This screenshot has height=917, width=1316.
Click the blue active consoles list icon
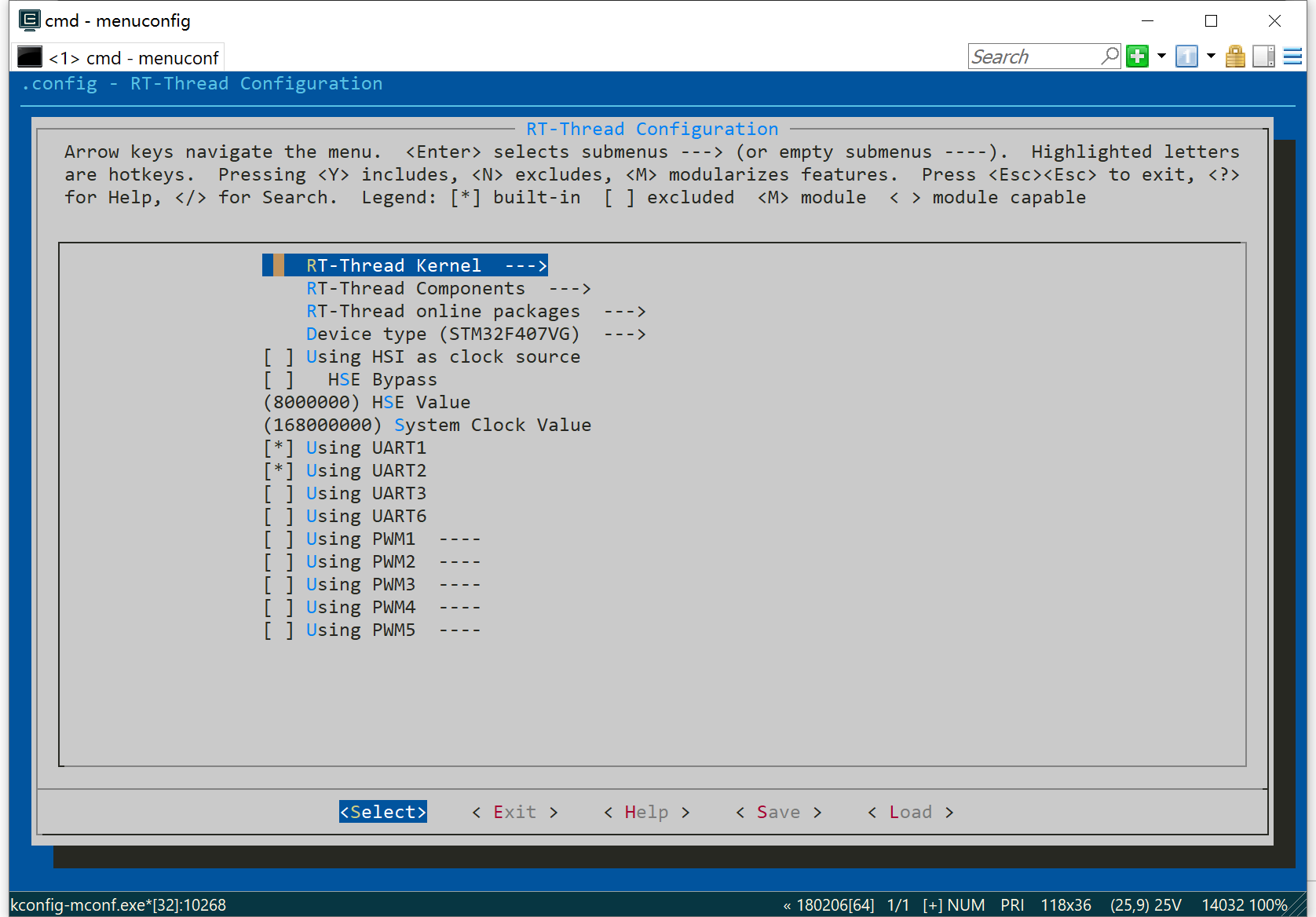click(1186, 57)
